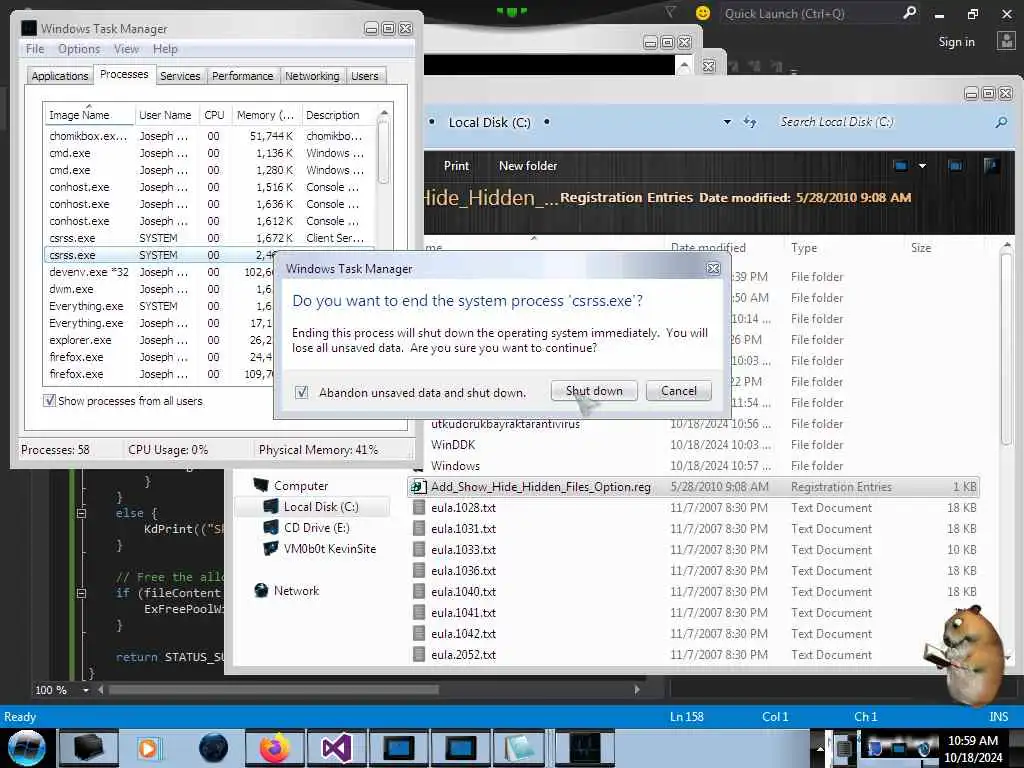The width and height of the screenshot is (1024, 768).
Task: Open the View menu in Task Manager
Action: (x=126, y=49)
